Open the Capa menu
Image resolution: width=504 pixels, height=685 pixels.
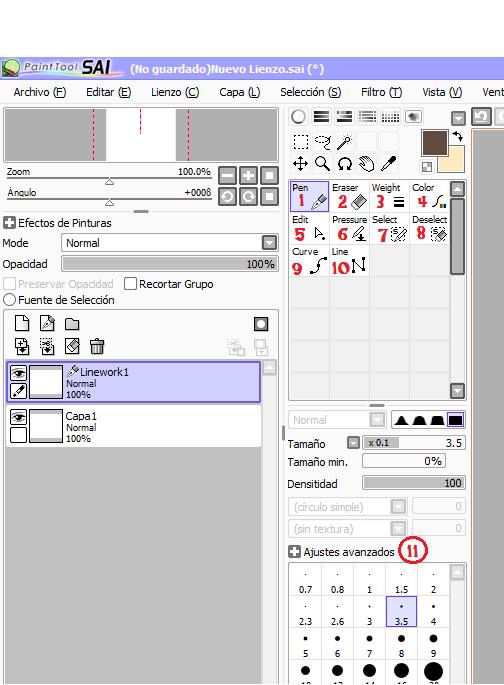click(240, 92)
